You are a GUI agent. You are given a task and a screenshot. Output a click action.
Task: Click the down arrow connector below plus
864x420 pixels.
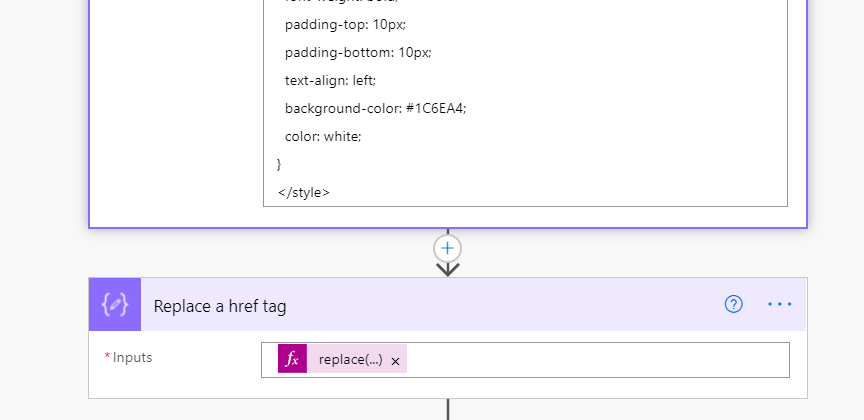pos(447,268)
